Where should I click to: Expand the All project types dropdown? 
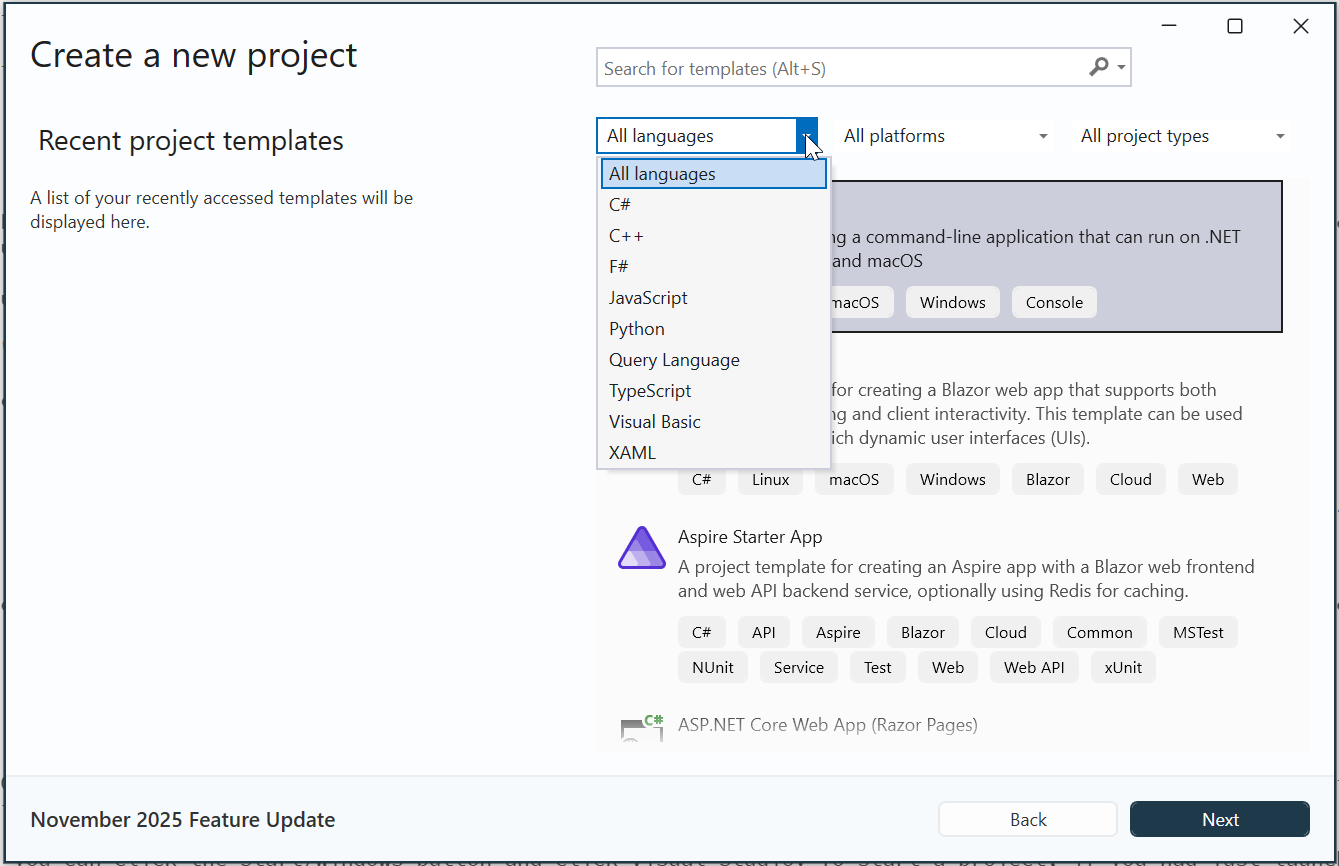coord(1182,136)
